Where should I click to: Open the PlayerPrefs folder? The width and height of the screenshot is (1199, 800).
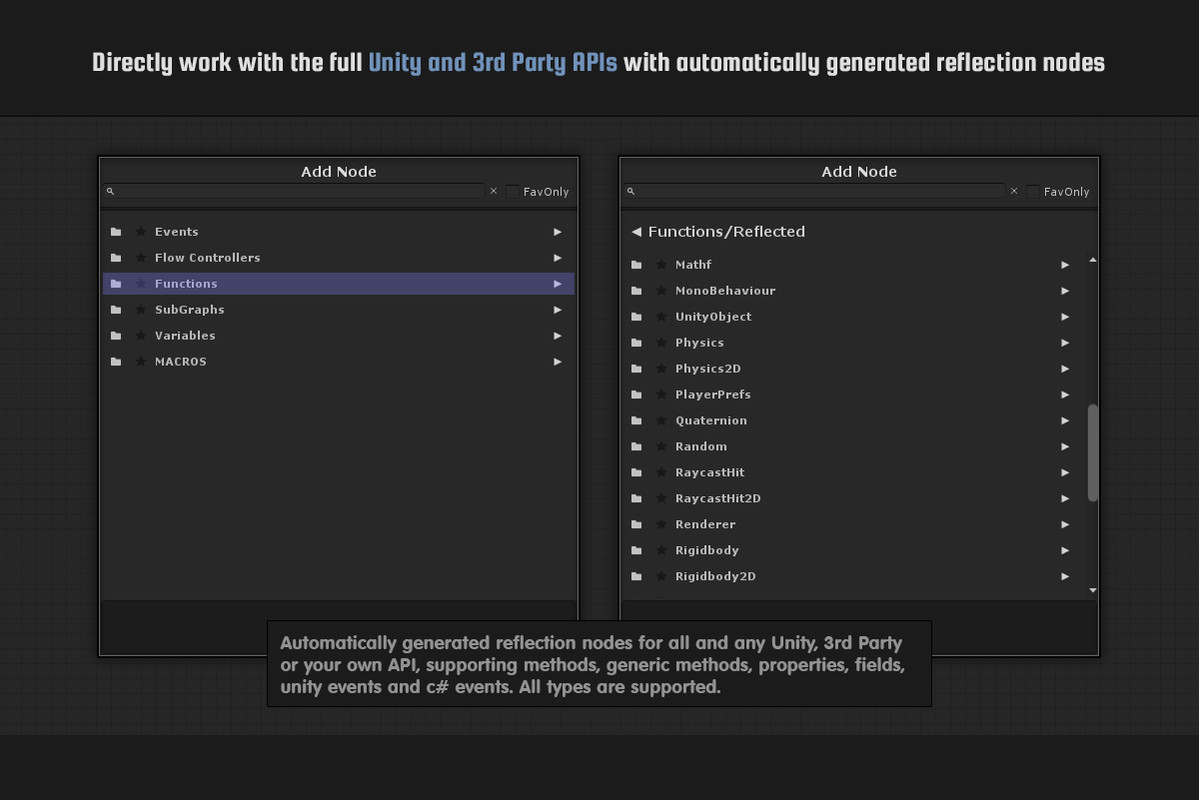coord(853,395)
